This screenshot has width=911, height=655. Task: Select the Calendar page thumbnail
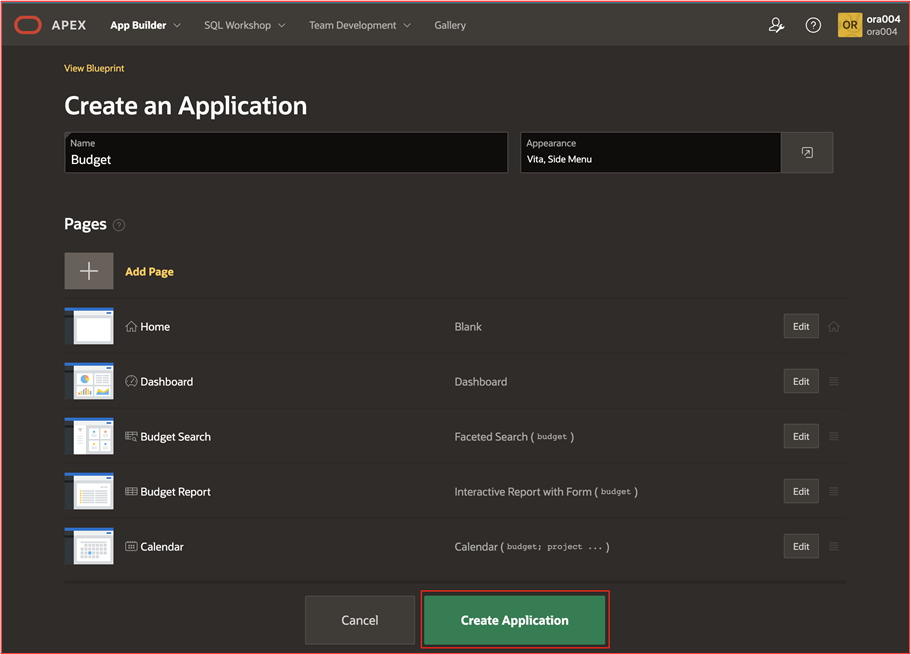89,546
